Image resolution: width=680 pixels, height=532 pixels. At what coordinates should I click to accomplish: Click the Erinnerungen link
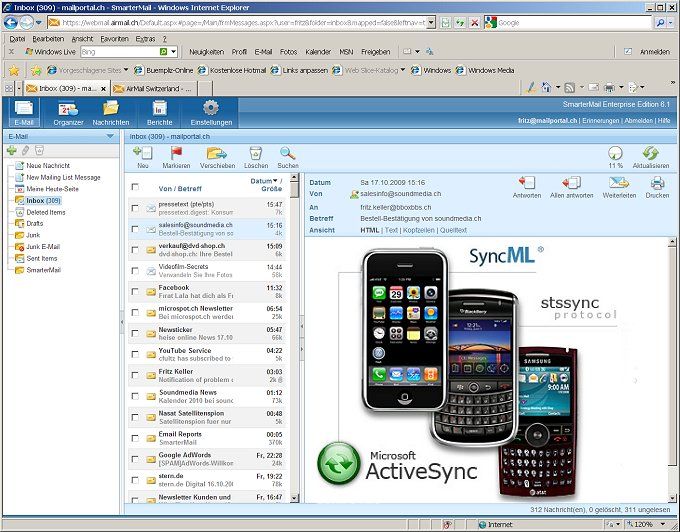pyautogui.click(x=601, y=121)
